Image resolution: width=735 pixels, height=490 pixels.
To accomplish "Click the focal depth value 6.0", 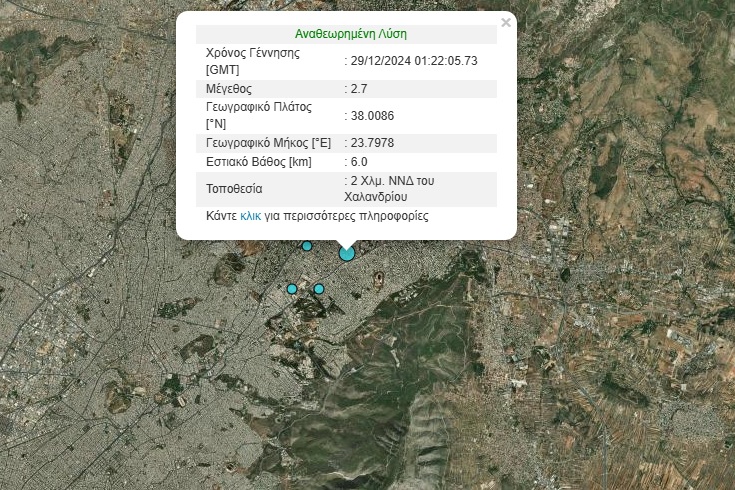I will click(359, 162).
